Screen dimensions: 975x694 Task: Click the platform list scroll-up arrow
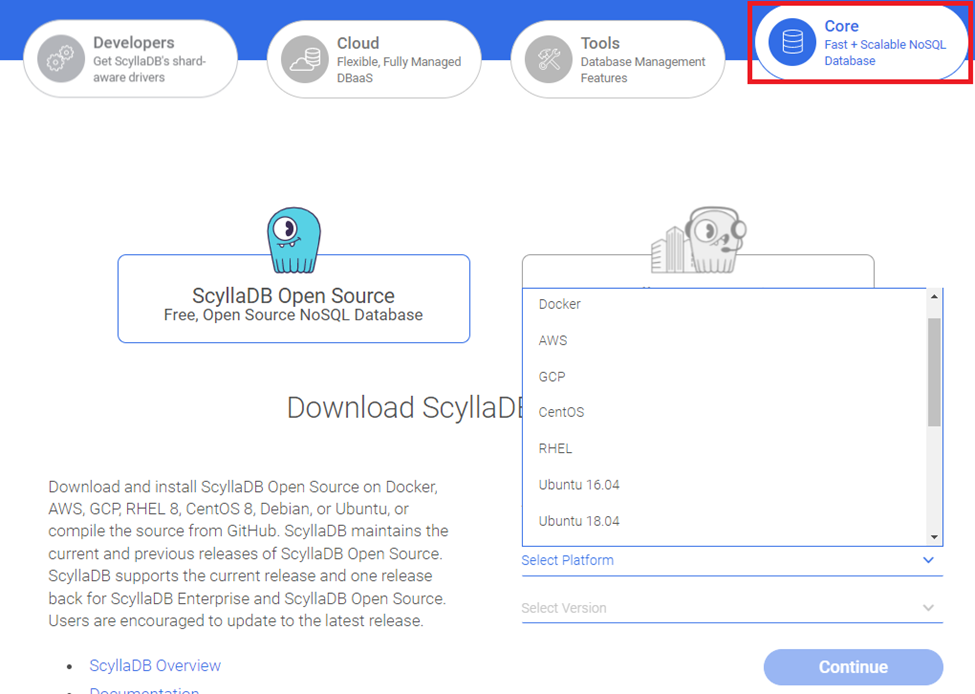(934, 297)
